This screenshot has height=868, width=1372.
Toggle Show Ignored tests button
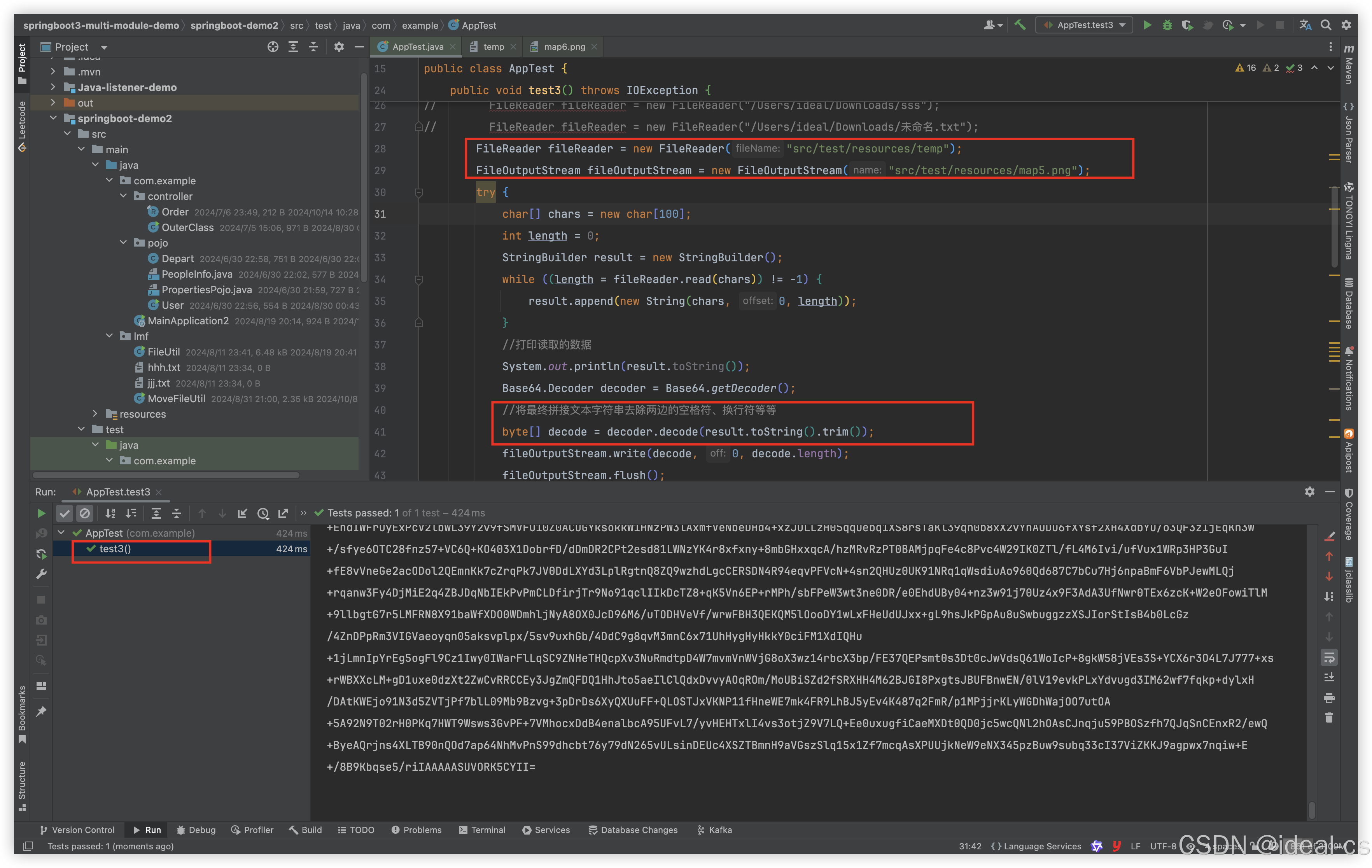[x=85, y=513]
